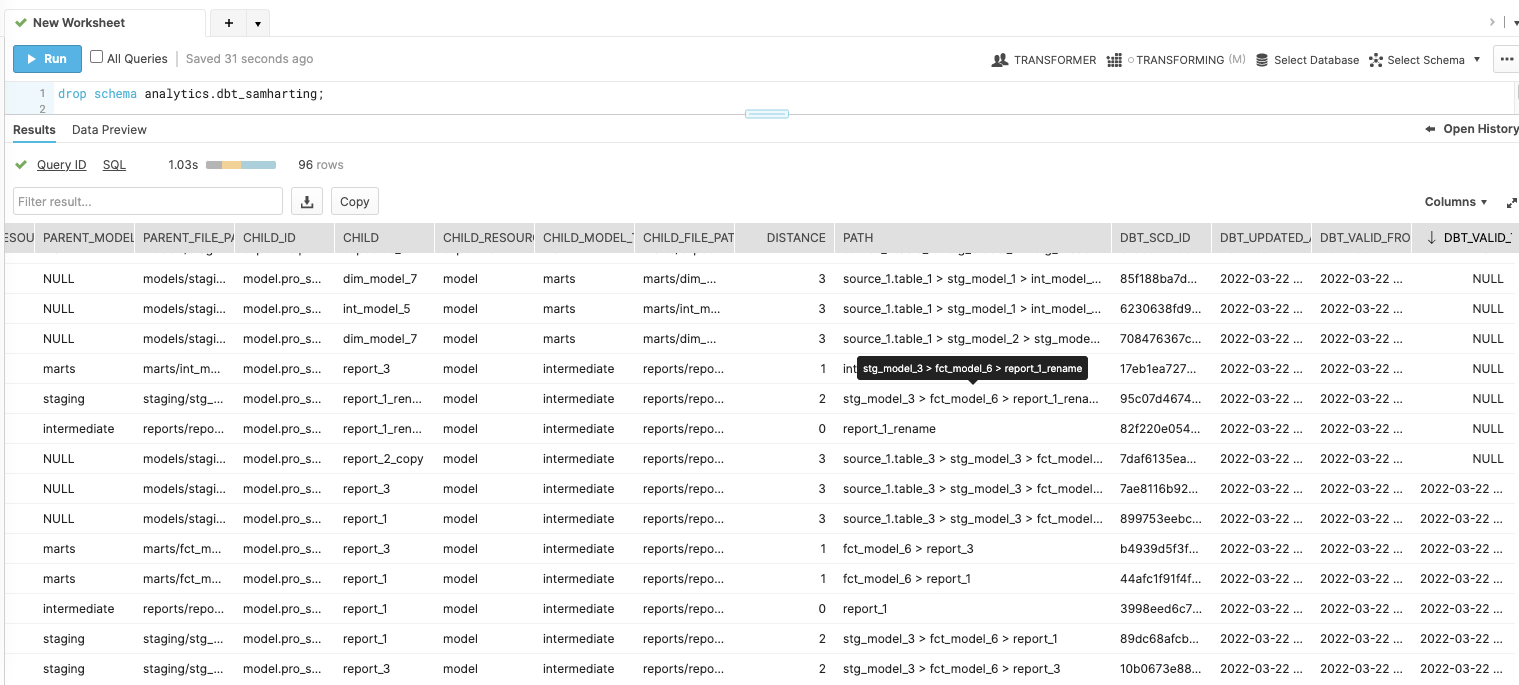Click the CHILD column header
1519x685 pixels.
[x=384, y=237]
